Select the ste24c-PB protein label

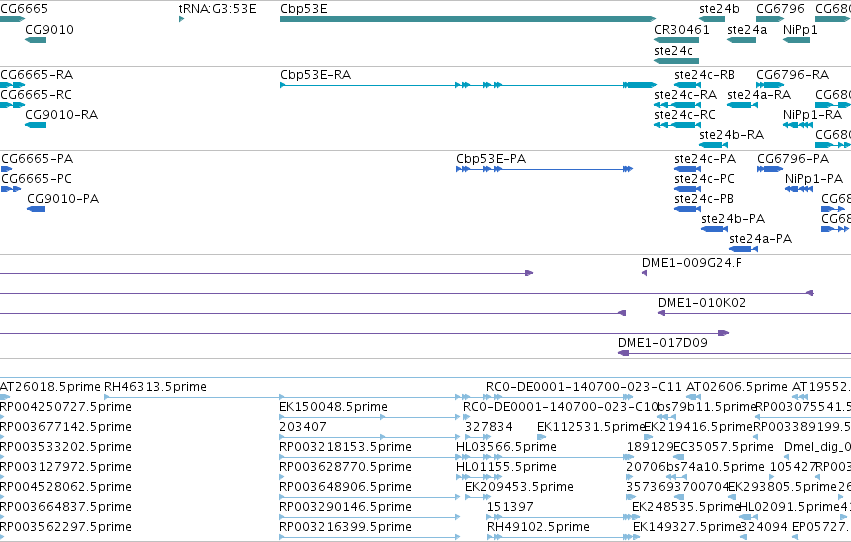[x=704, y=199]
